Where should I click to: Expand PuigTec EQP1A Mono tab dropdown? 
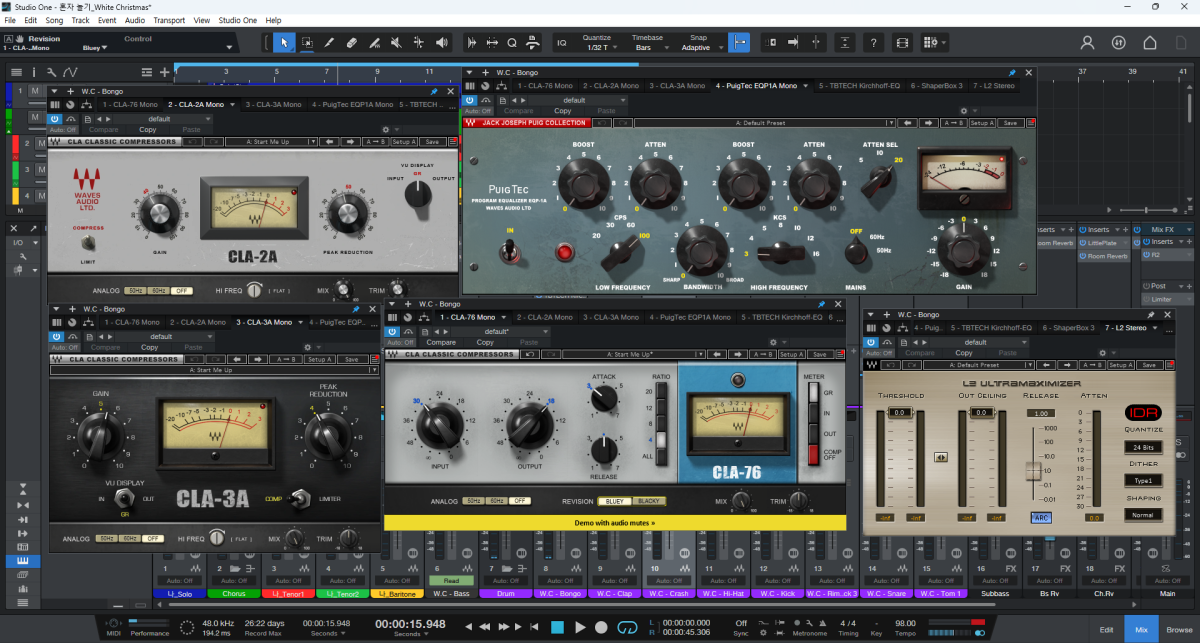pyautogui.click(x=805, y=86)
